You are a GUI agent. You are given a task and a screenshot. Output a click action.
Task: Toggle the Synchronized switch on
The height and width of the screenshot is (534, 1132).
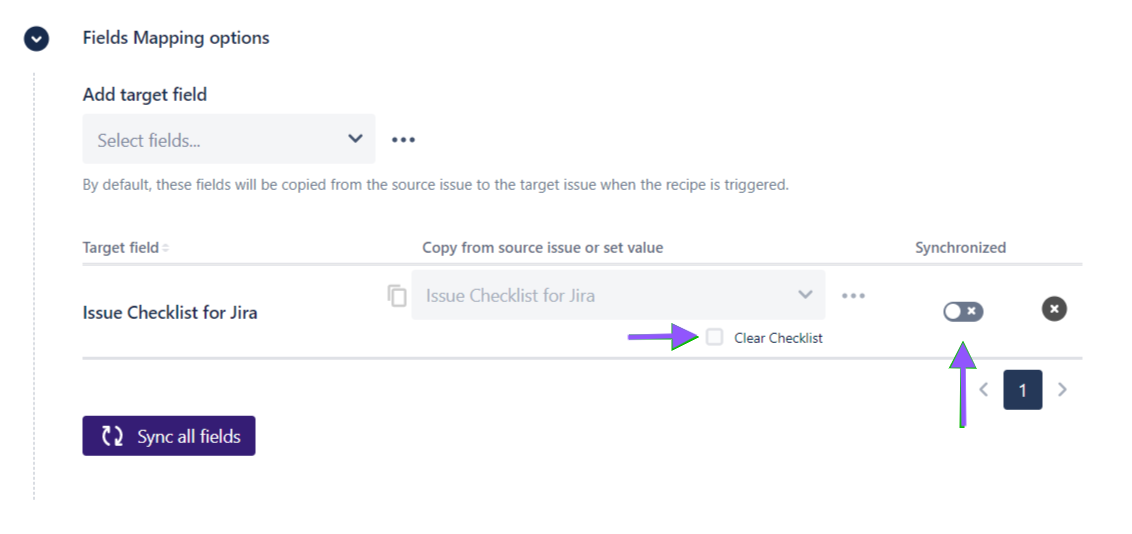click(962, 312)
